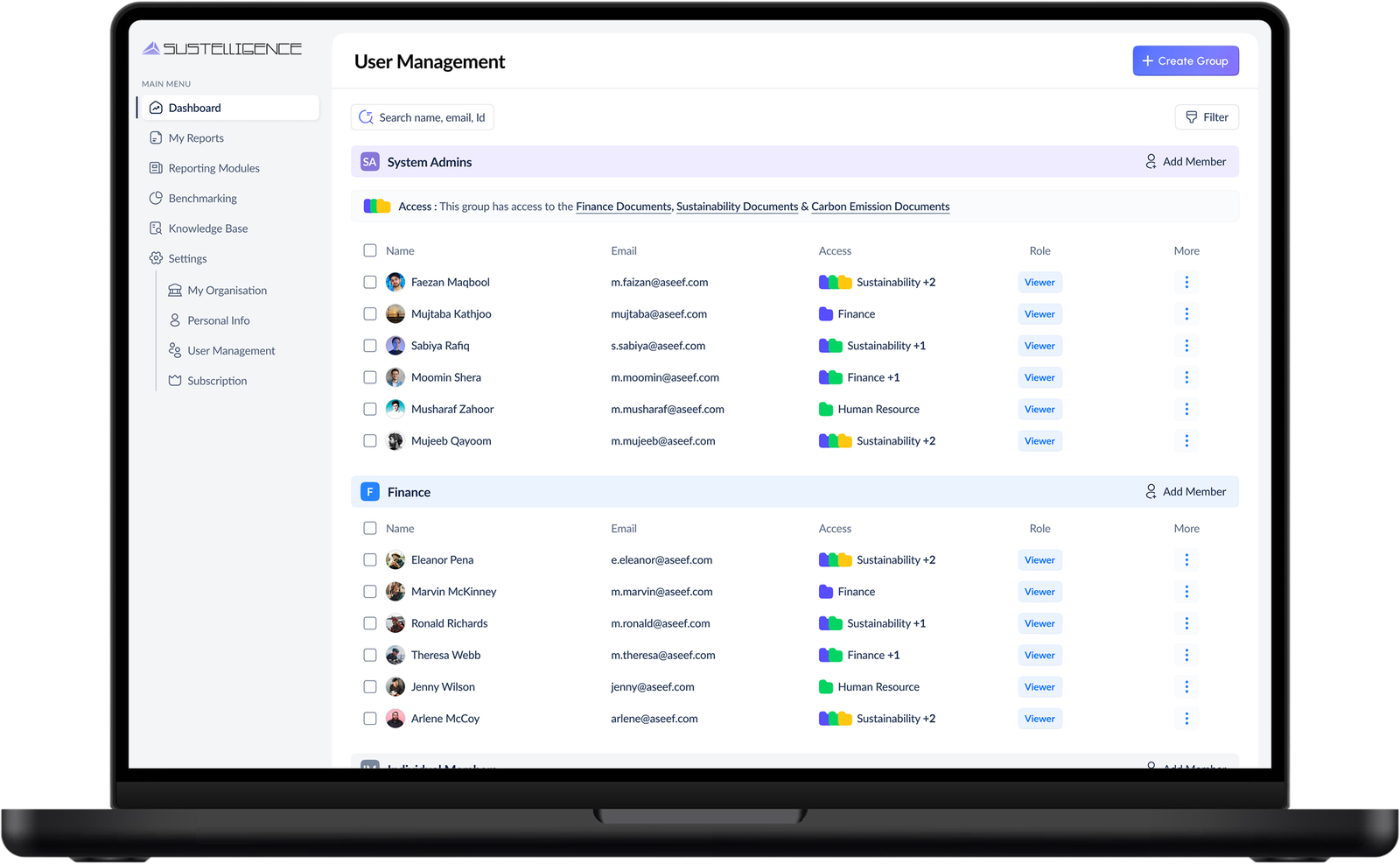Open My Reports from main menu
This screenshot has width=1400, height=864.
pos(196,138)
